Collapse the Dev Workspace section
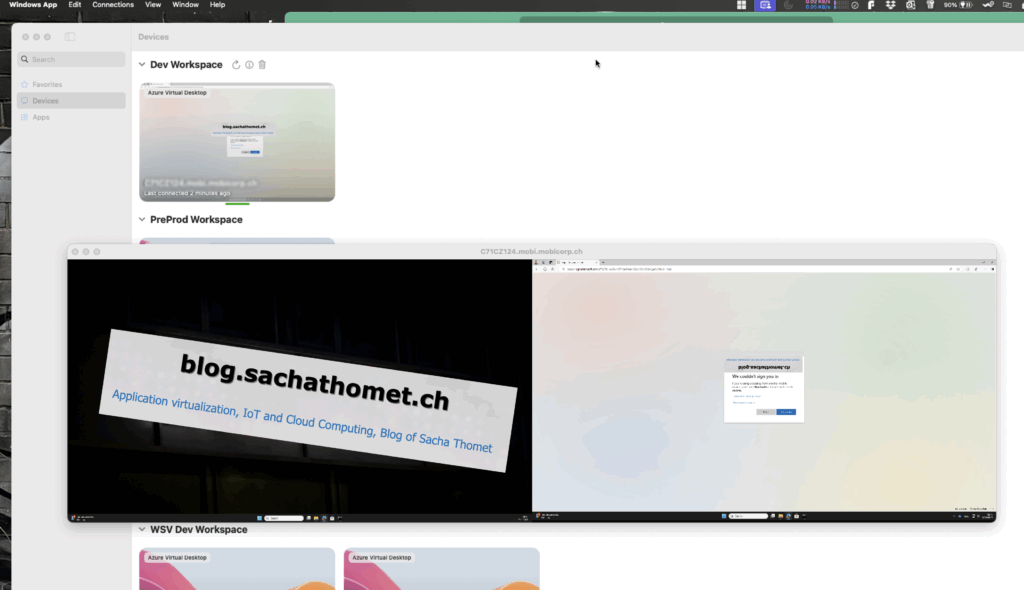 [142, 65]
